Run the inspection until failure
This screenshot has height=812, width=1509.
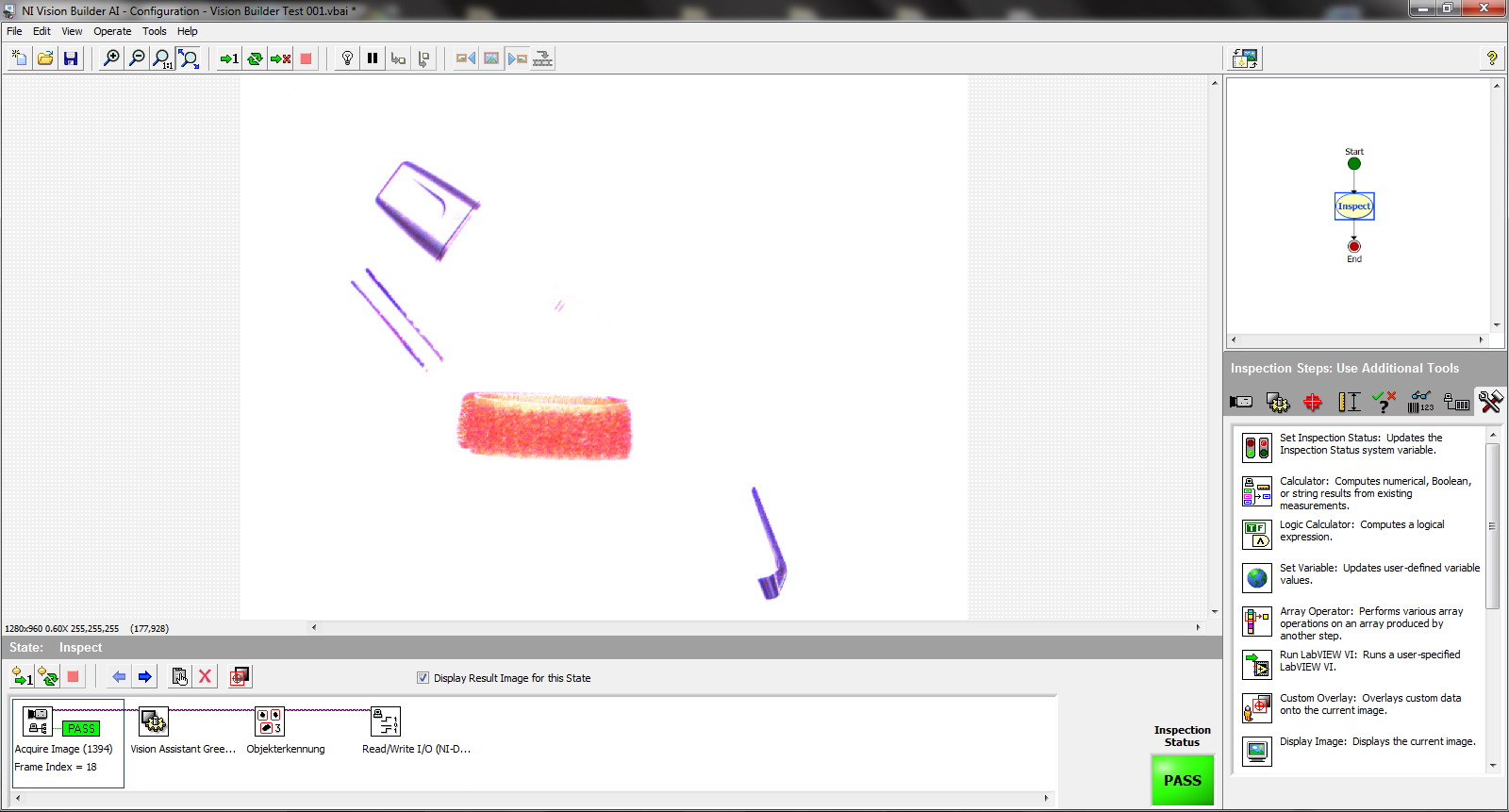click(x=280, y=58)
